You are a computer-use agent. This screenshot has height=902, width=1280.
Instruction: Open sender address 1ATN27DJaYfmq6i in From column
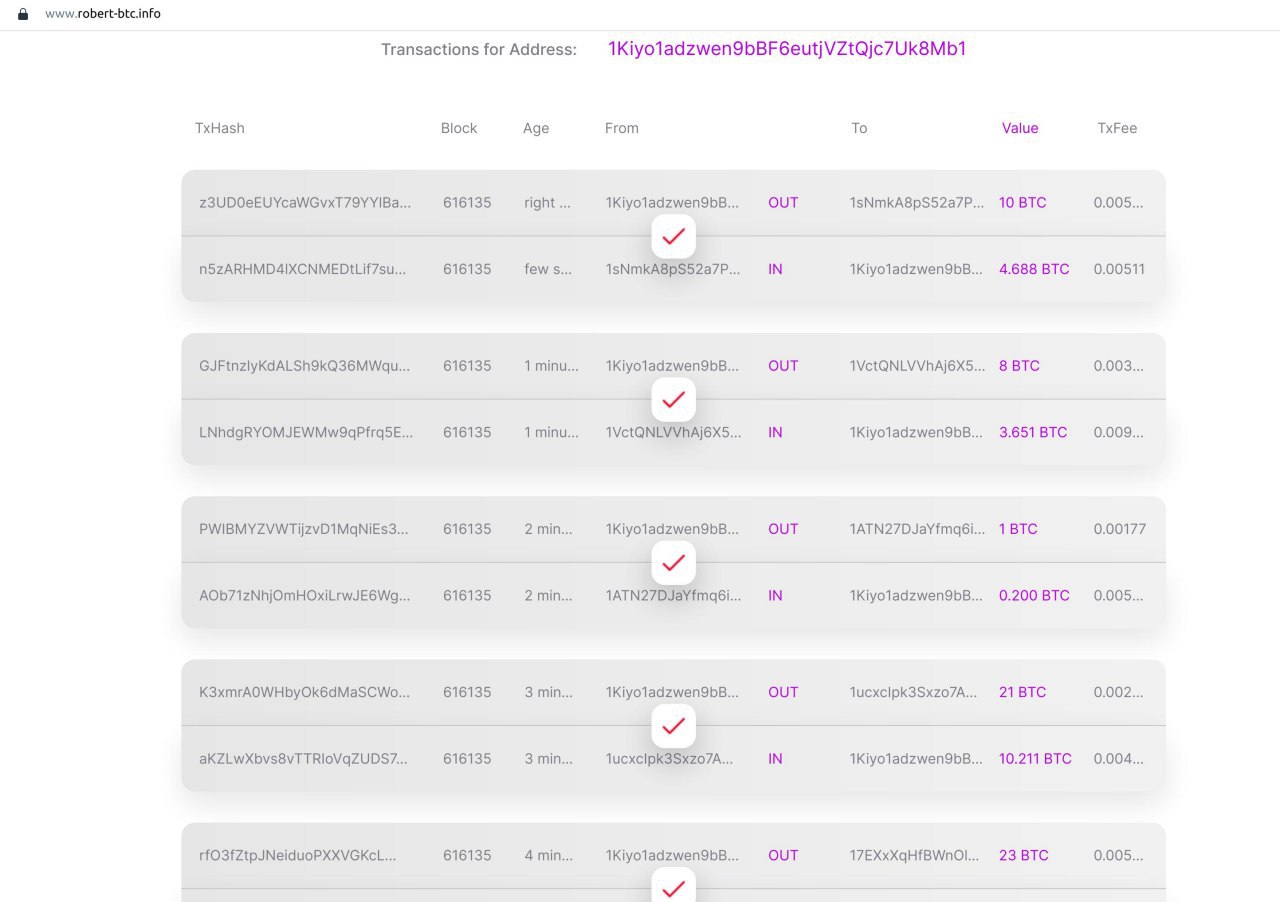pos(674,596)
